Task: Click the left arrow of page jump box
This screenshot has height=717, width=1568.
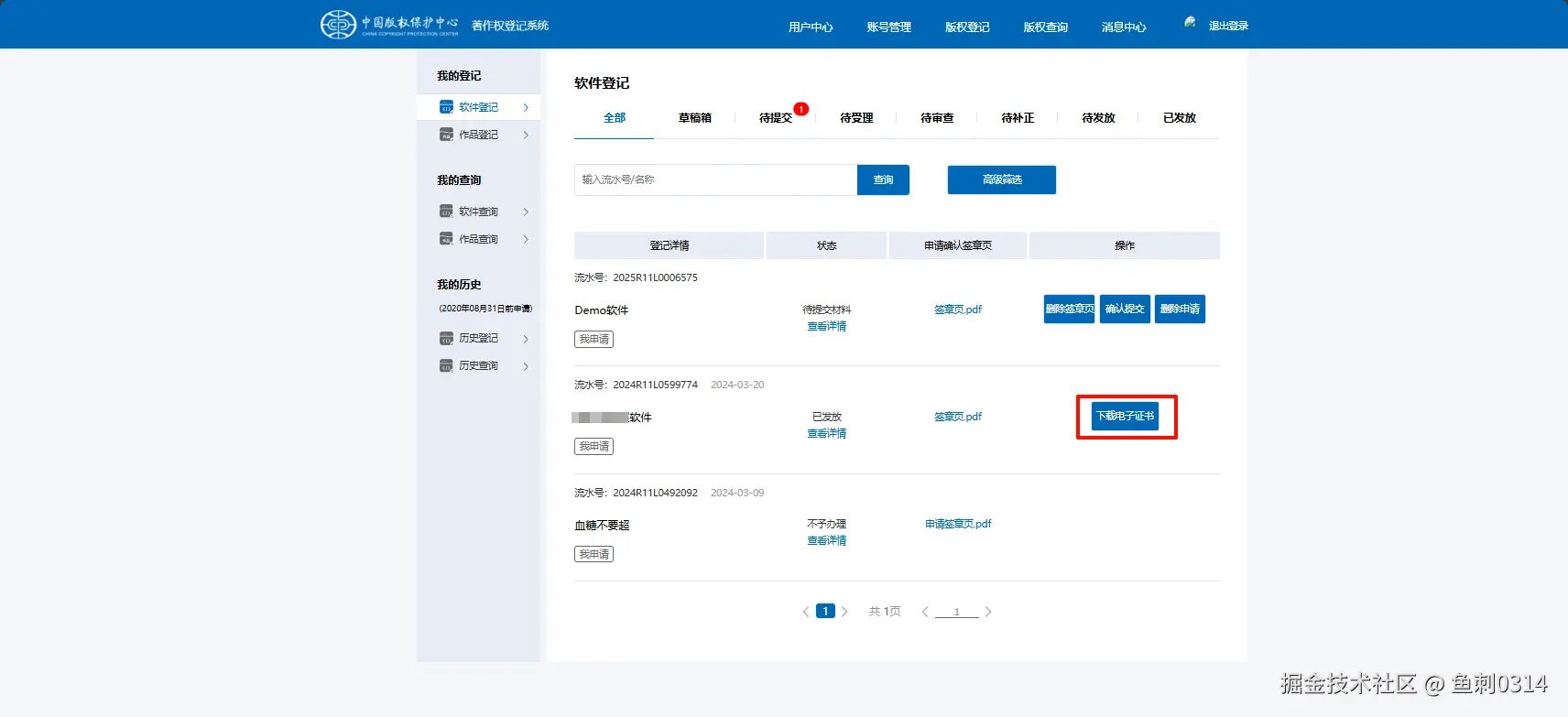Action: [x=925, y=612]
